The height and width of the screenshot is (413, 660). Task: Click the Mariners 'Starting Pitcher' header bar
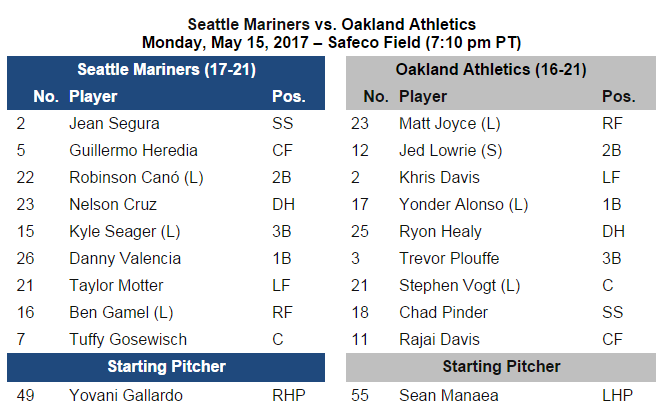point(165,366)
